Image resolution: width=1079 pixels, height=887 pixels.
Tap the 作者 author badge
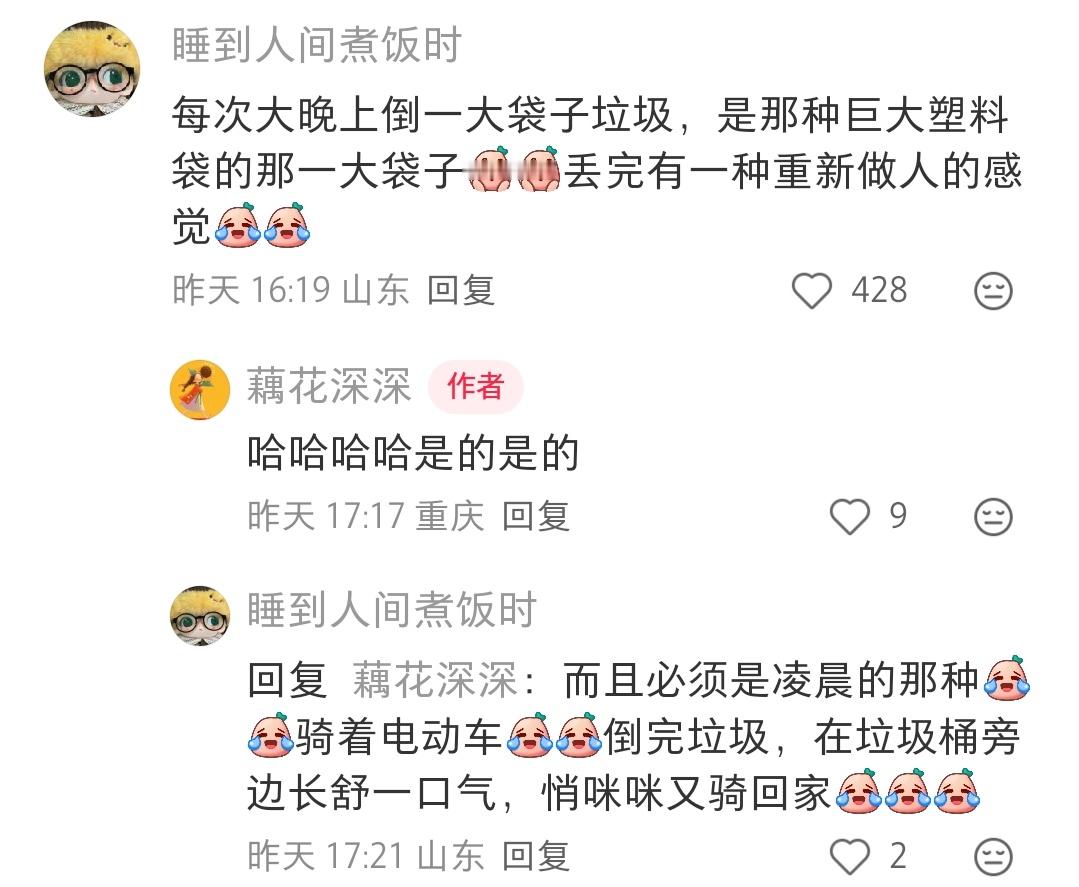pos(476,387)
